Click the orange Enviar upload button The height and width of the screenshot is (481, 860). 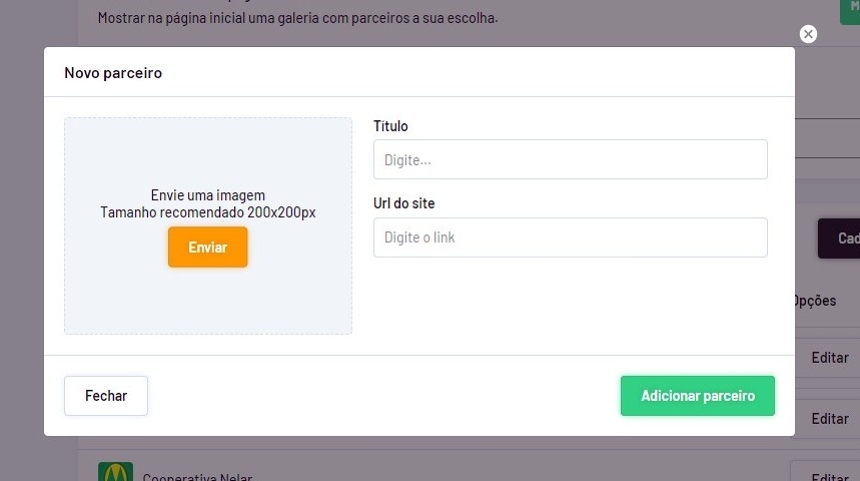coord(207,247)
